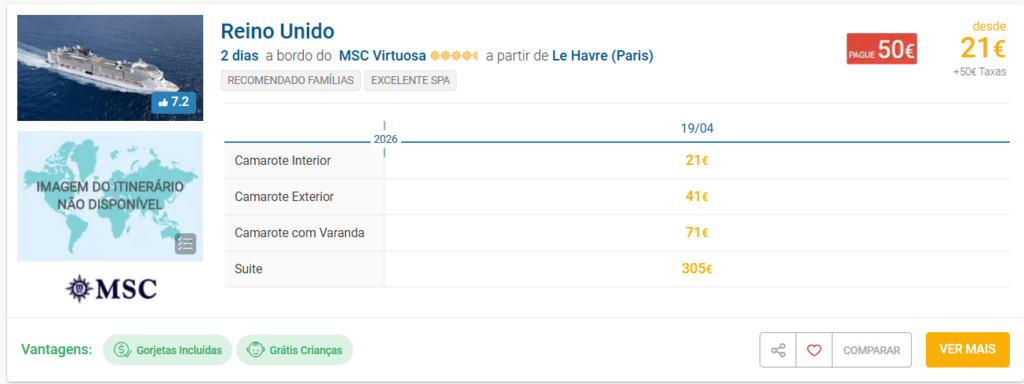Open the VER MAIS button
Image resolution: width=1024 pixels, height=384 pixels.
pos(967,349)
